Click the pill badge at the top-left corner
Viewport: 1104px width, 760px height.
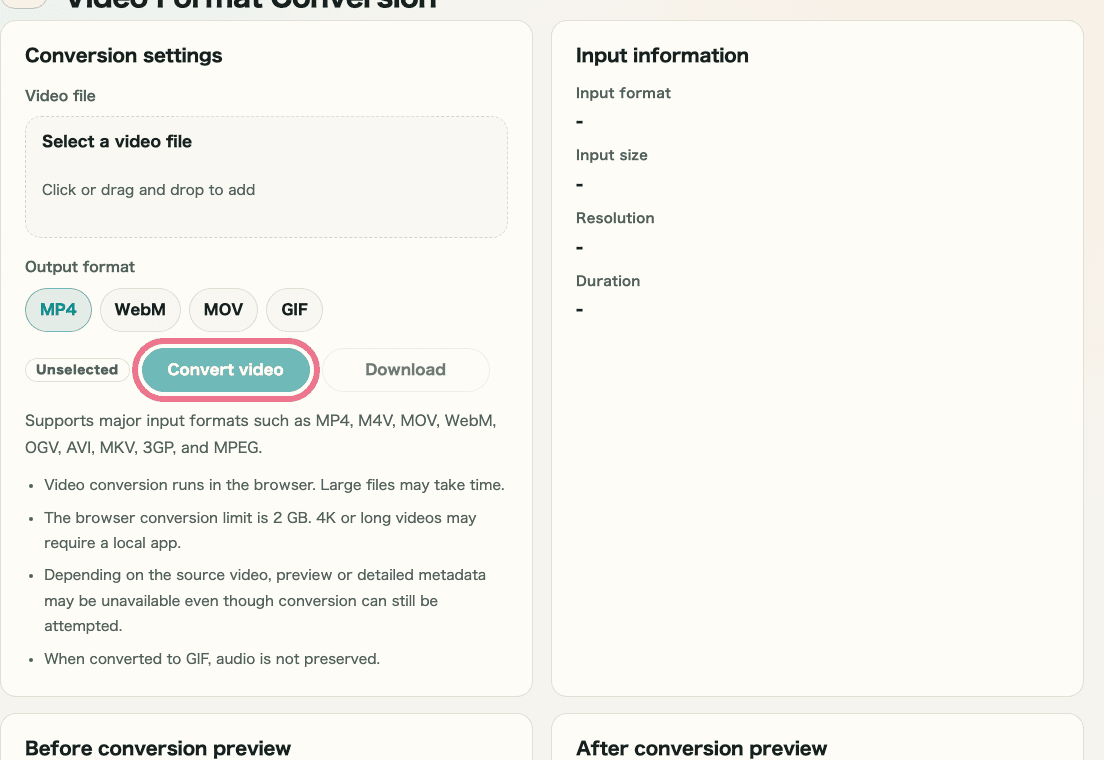click(x=26, y=4)
